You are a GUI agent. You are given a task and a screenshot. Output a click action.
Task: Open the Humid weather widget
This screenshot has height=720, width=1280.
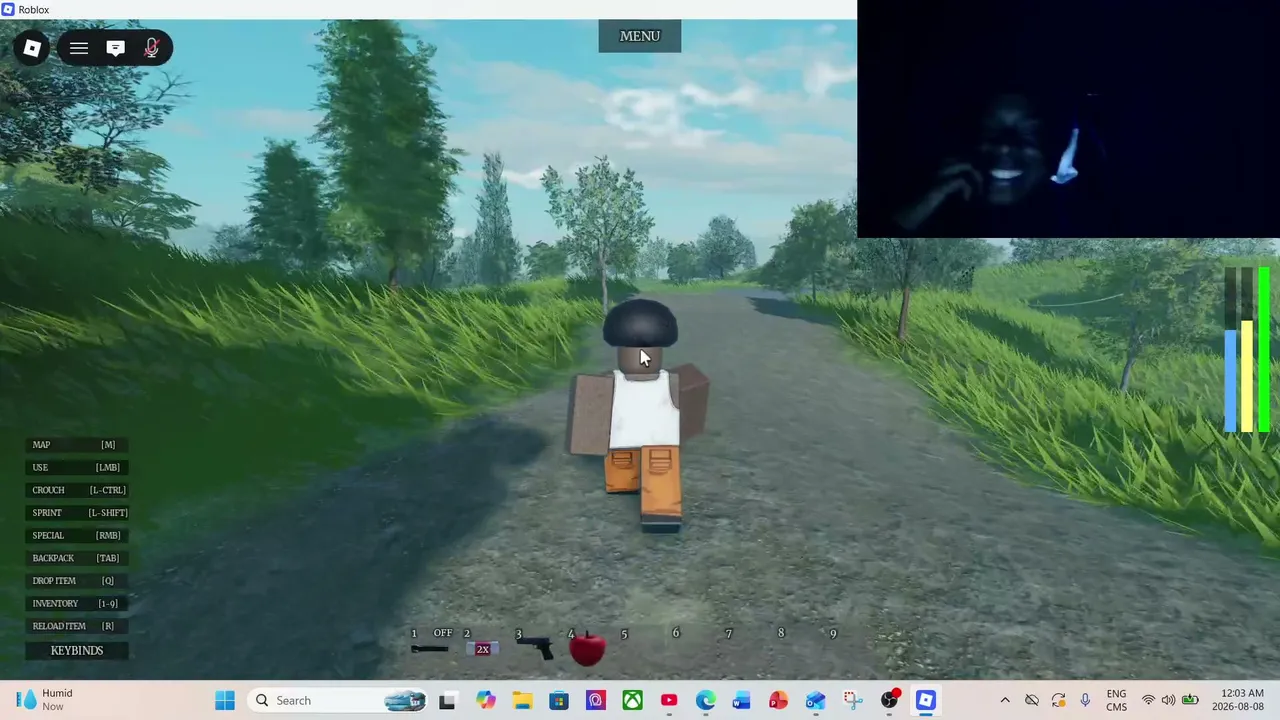click(45, 700)
